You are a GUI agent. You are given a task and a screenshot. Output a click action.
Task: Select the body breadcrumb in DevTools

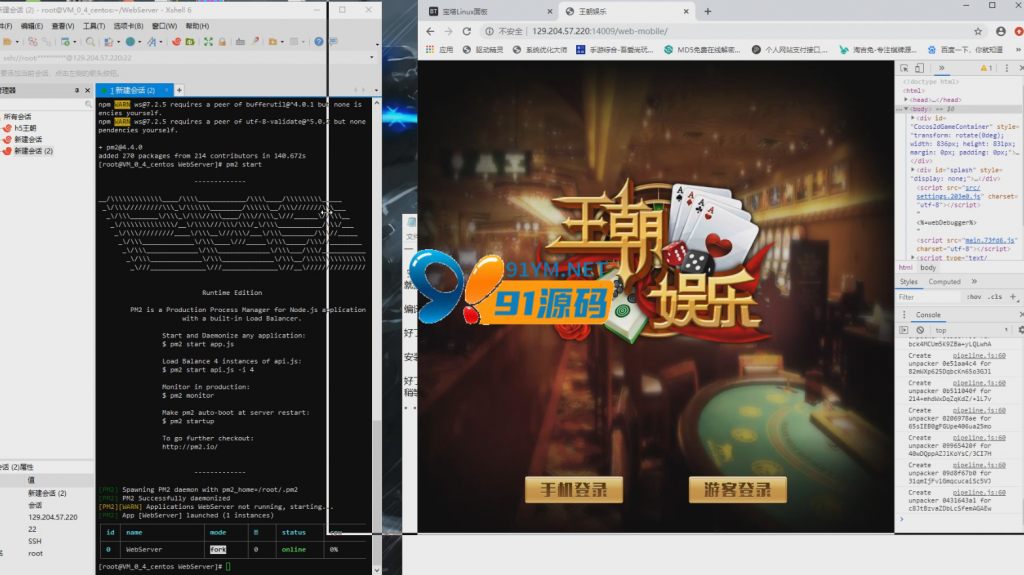tap(928, 267)
